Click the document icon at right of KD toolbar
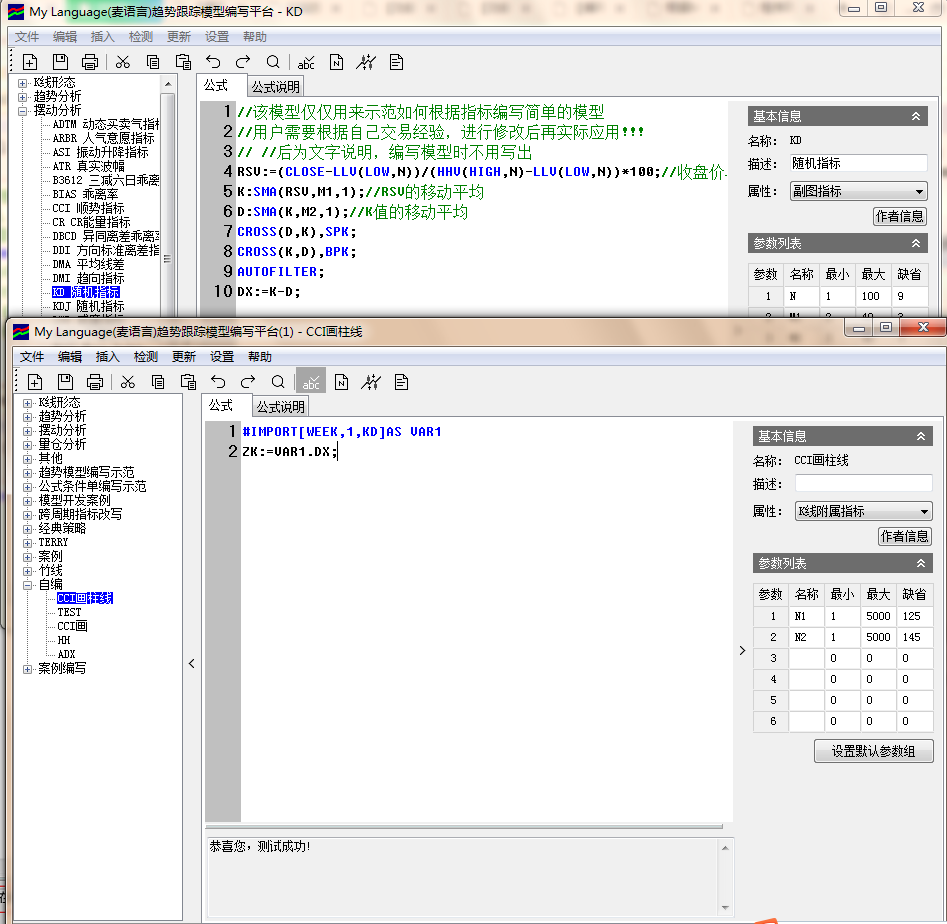The height and width of the screenshot is (924, 947). (x=396, y=62)
